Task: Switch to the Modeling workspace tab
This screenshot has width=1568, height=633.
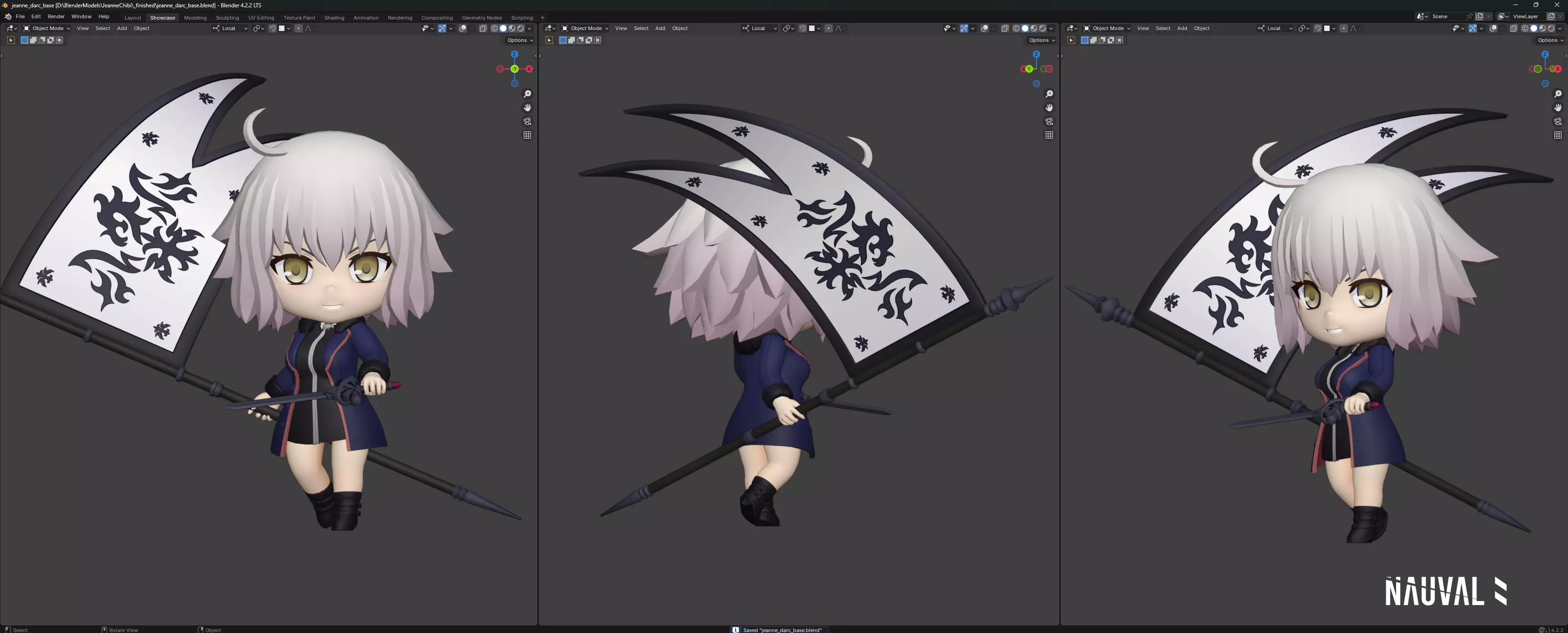Action: click(x=196, y=18)
